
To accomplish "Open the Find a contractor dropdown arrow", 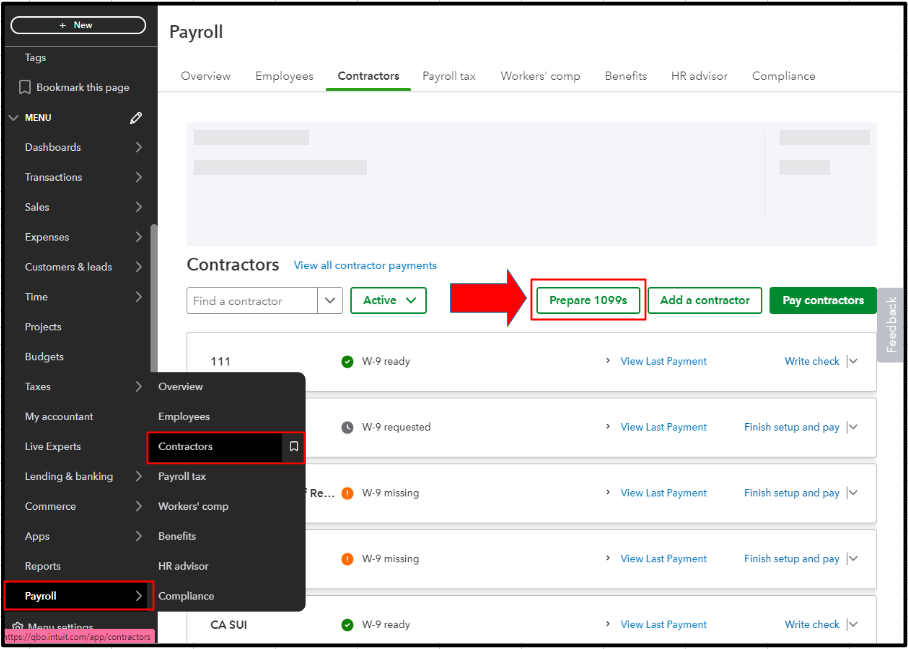I will (x=330, y=300).
